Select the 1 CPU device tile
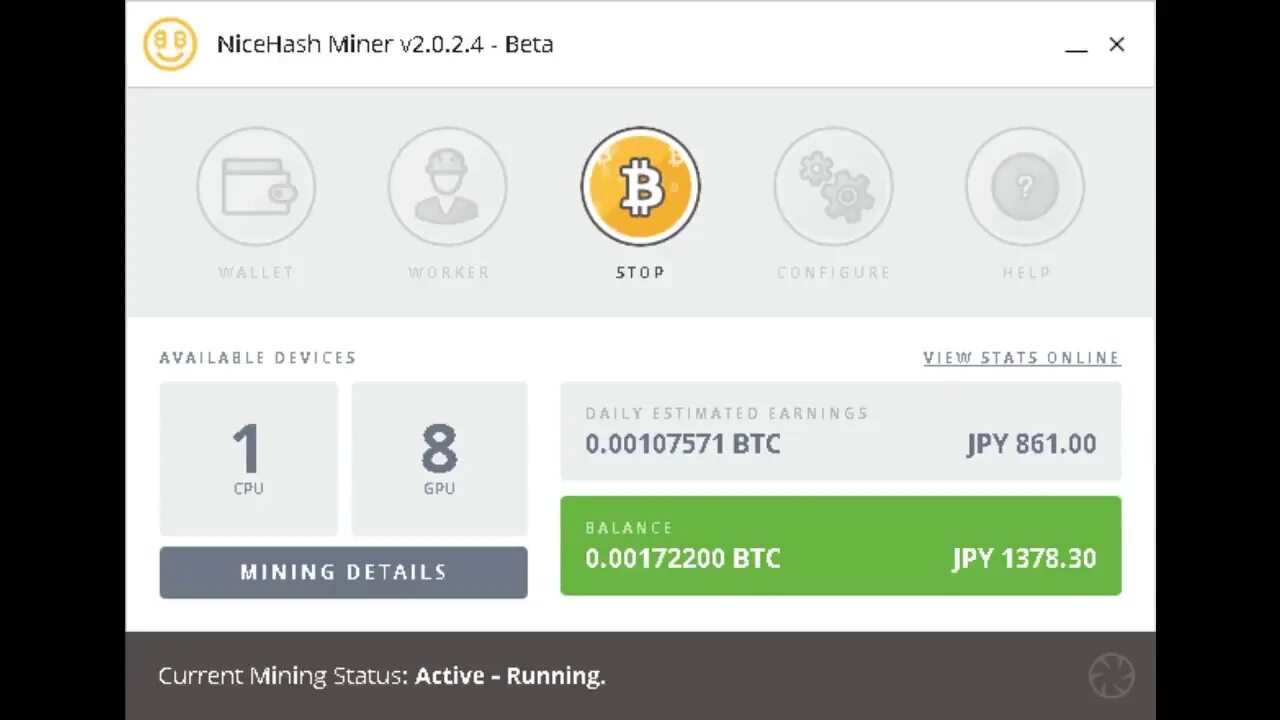The height and width of the screenshot is (720, 1280). click(x=248, y=458)
